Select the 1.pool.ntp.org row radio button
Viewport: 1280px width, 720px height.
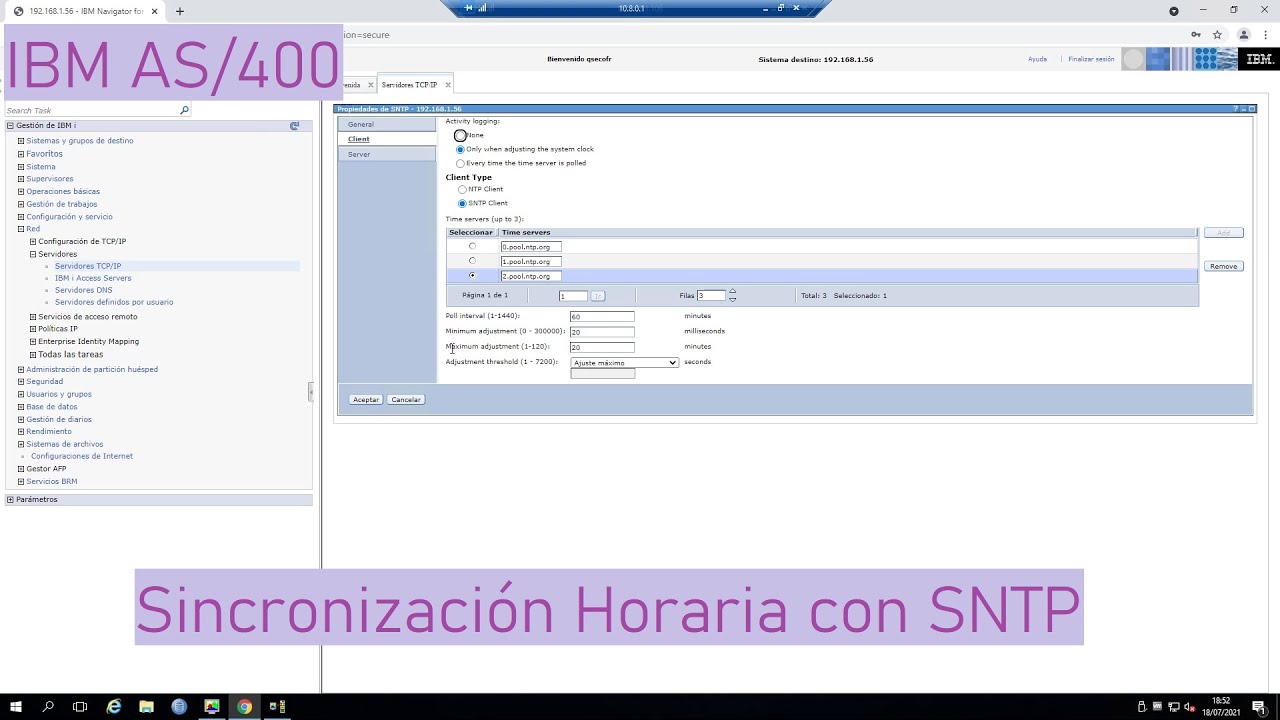[472, 261]
